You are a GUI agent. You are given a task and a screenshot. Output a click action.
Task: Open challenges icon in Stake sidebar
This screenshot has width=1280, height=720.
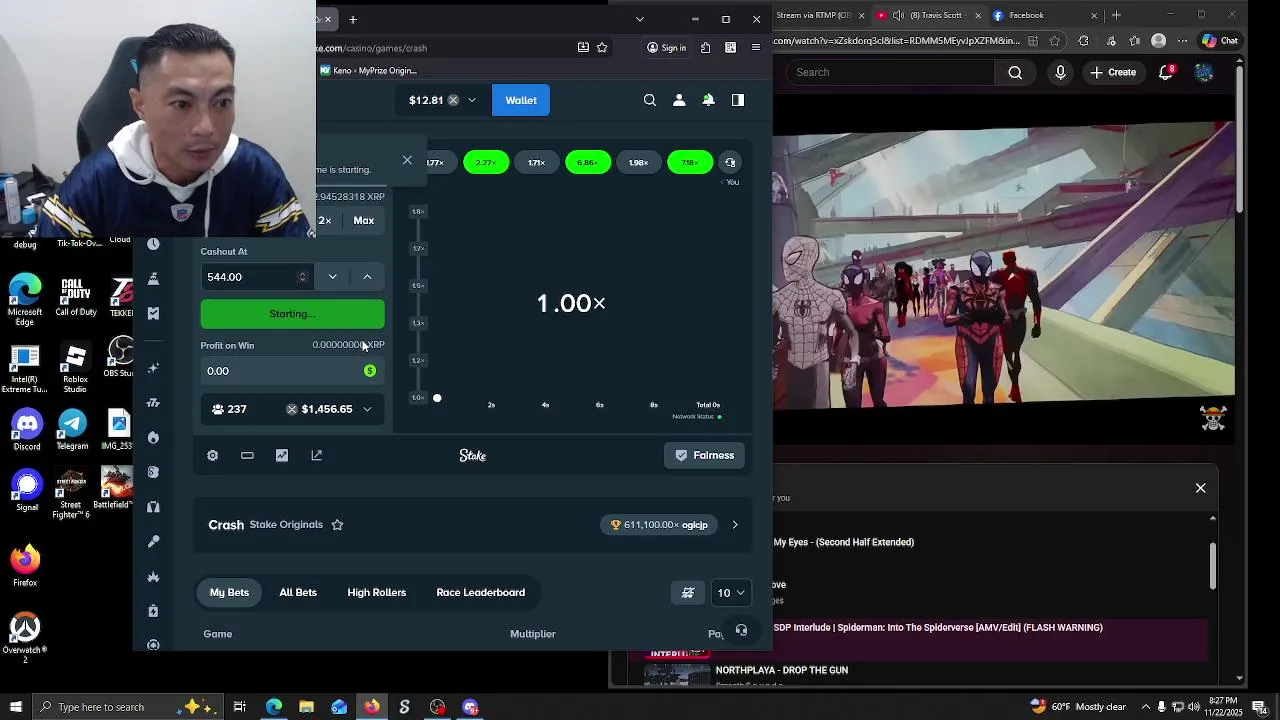[x=153, y=278]
